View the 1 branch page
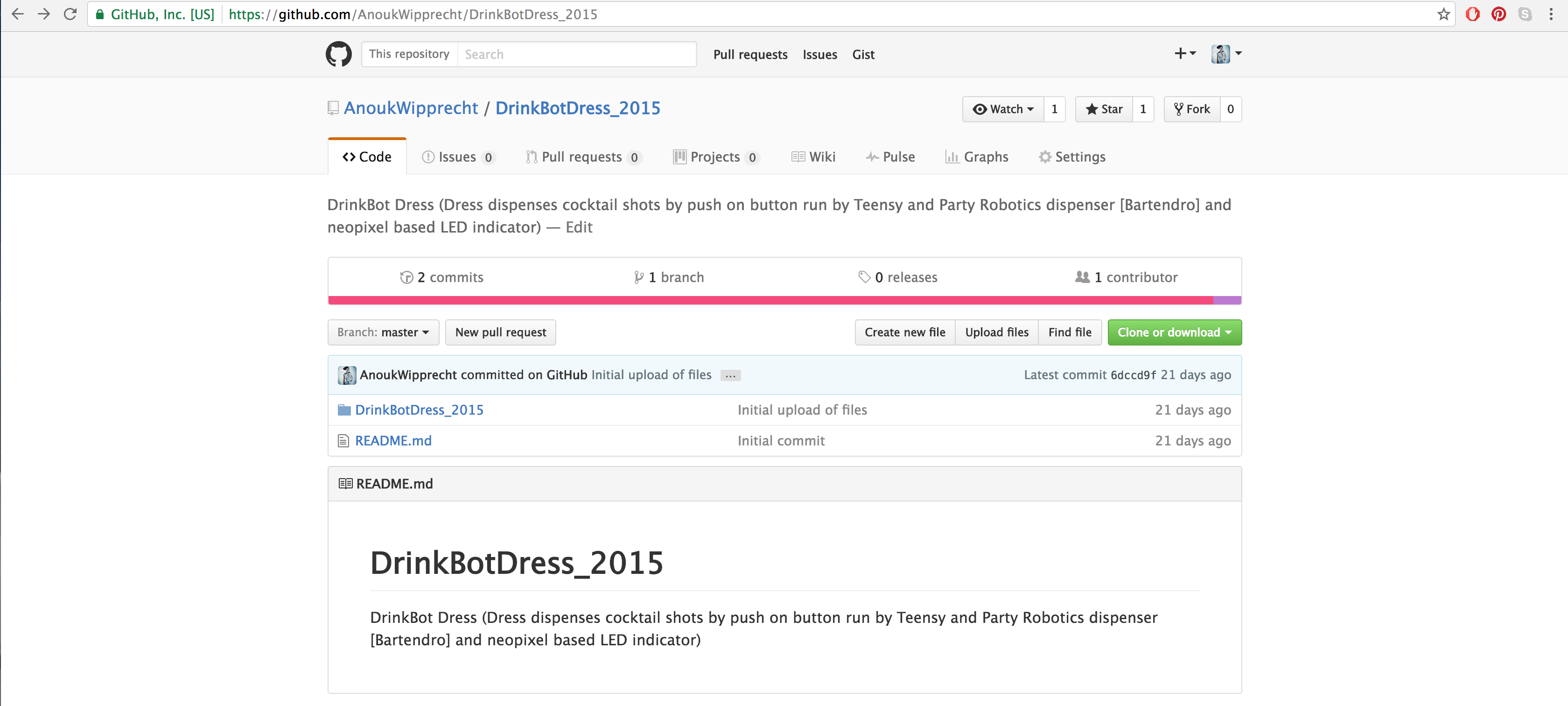1568x706 pixels. [669, 278]
